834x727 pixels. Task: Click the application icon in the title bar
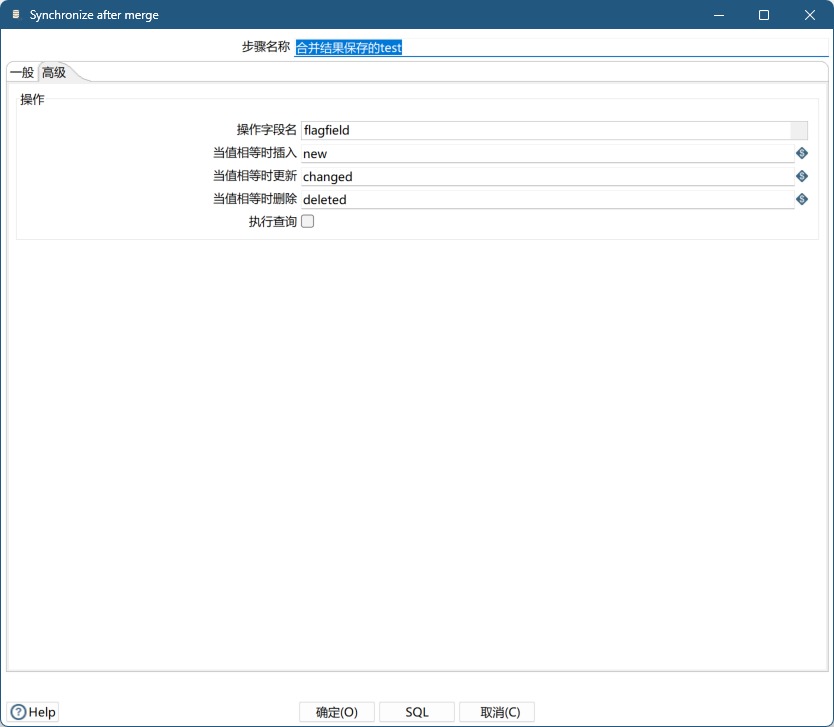15,15
